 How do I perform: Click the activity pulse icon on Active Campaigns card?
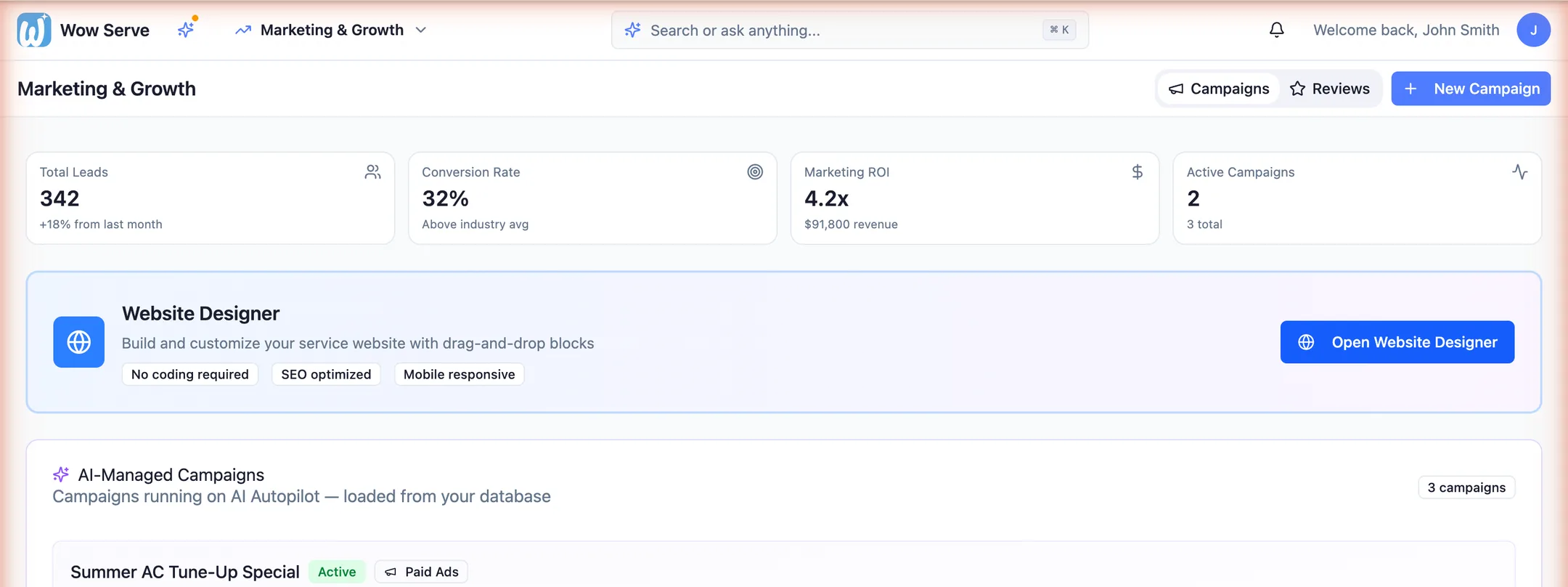pos(1520,172)
